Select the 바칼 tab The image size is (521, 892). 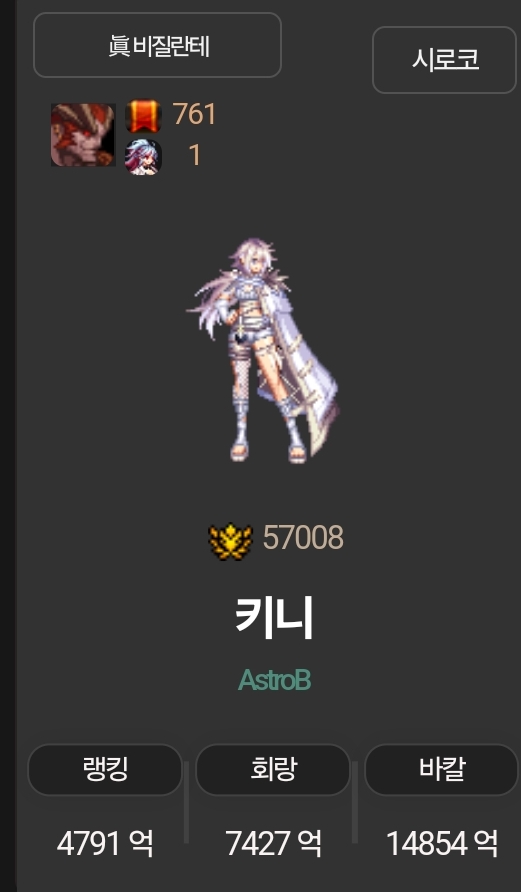[441, 770]
